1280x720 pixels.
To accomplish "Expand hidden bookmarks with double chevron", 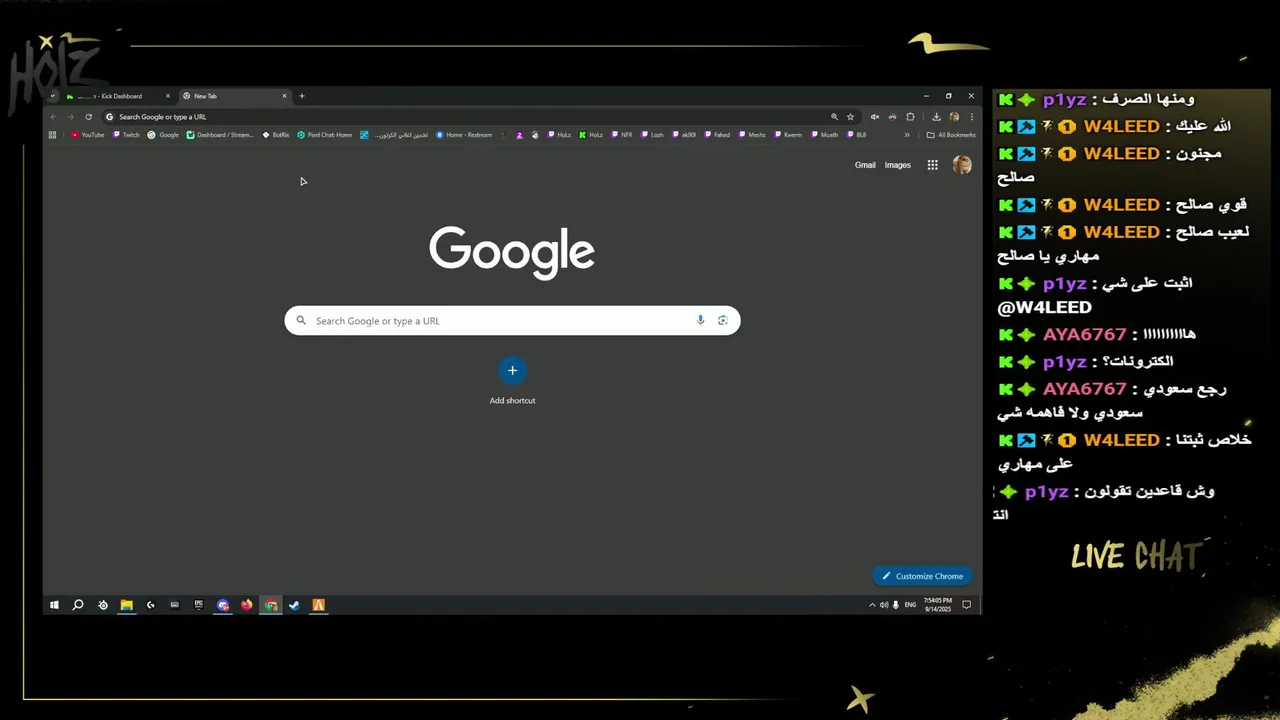I will [907, 135].
